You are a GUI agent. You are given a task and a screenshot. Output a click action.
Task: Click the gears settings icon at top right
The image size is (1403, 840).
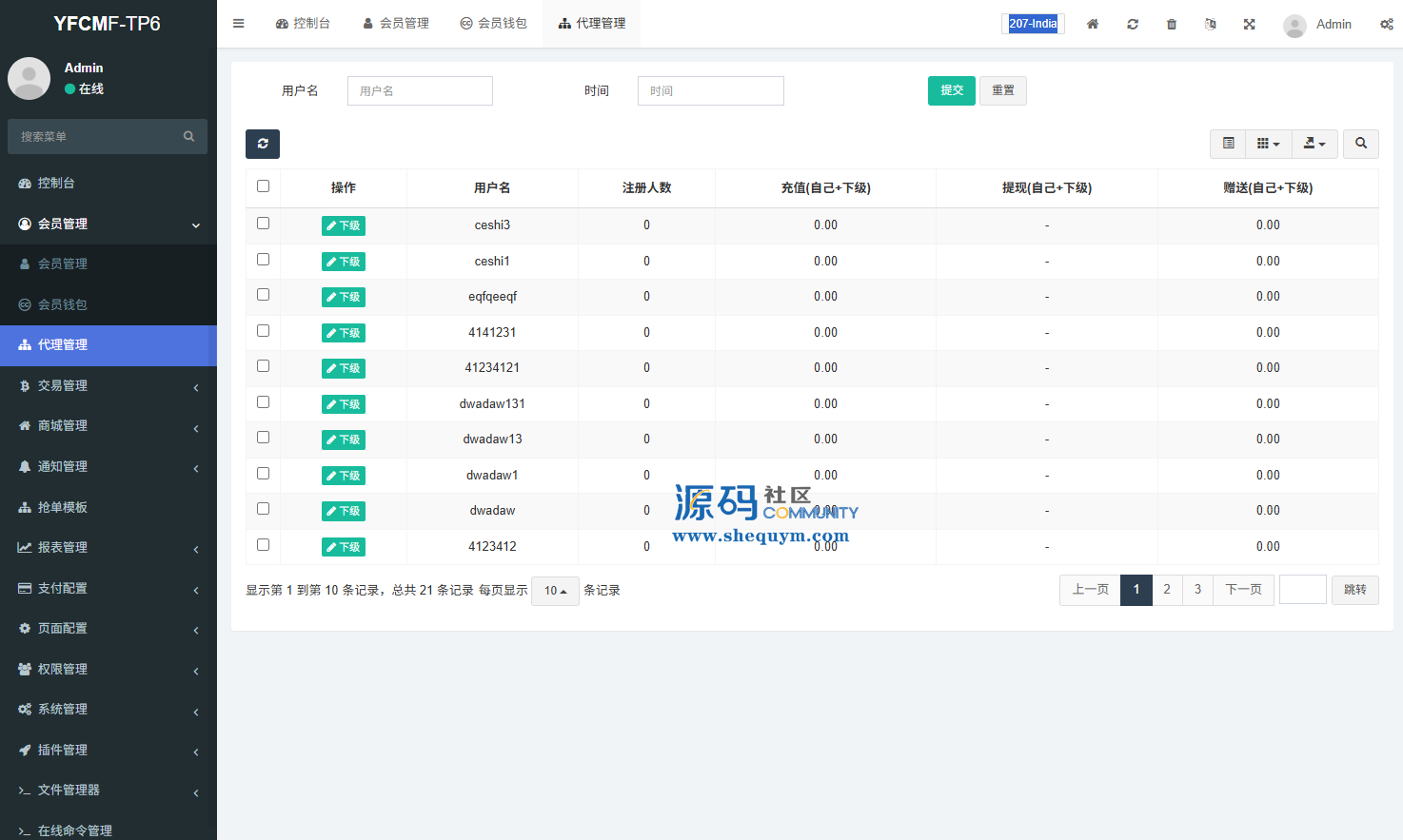click(x=1386, y=24)
